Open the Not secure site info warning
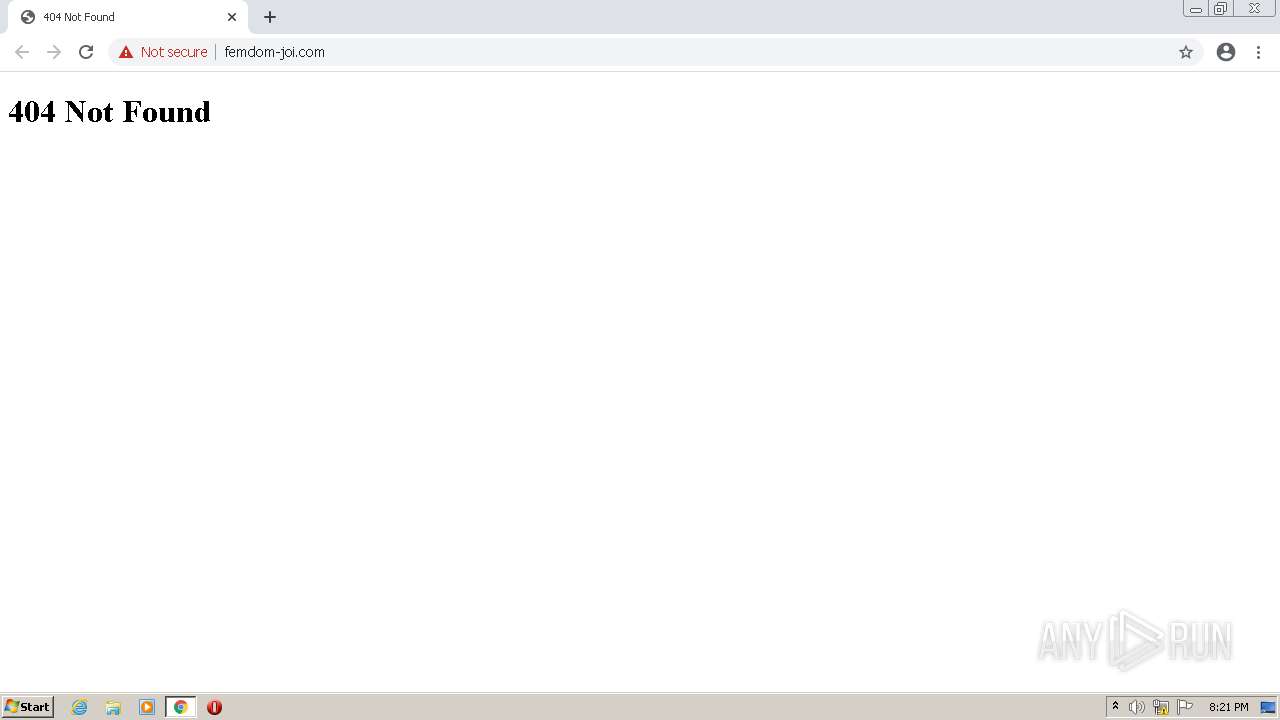The width and height of the screenshot is (1280, 720). (163, 52)
